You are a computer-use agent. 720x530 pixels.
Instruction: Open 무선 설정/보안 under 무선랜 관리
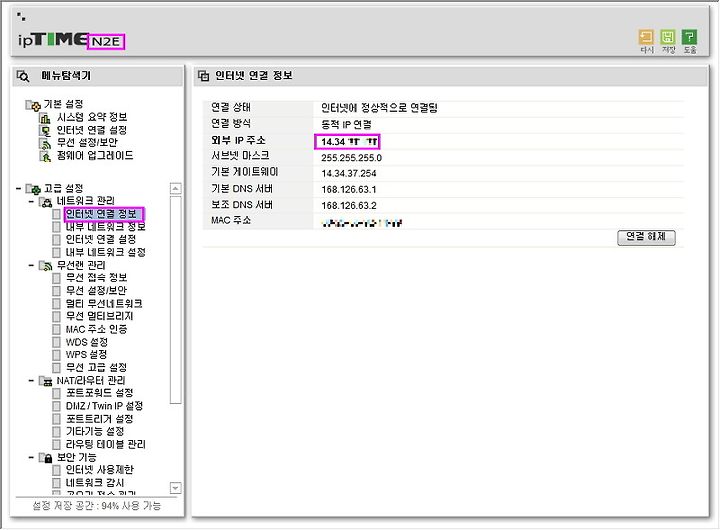(96, 291)
